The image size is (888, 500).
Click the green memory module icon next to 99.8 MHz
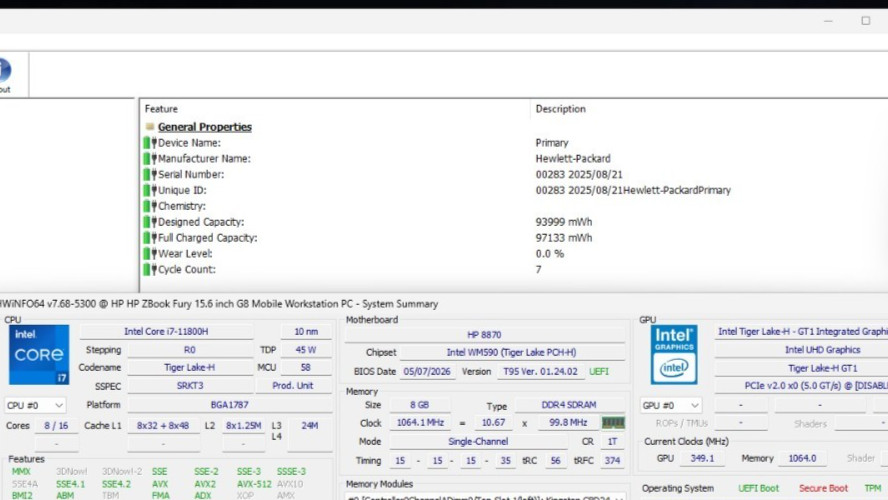point(613,422)
